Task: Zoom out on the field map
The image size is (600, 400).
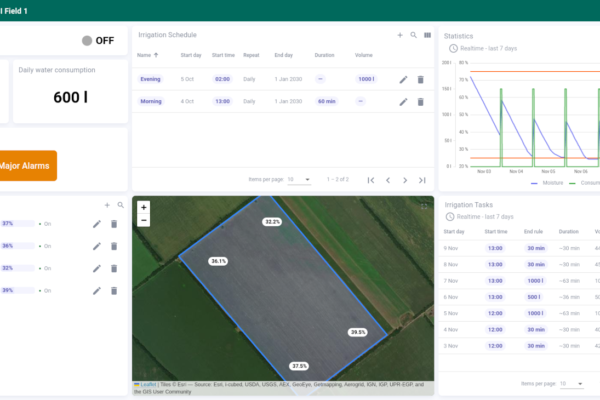Action: tap(144, 221)
